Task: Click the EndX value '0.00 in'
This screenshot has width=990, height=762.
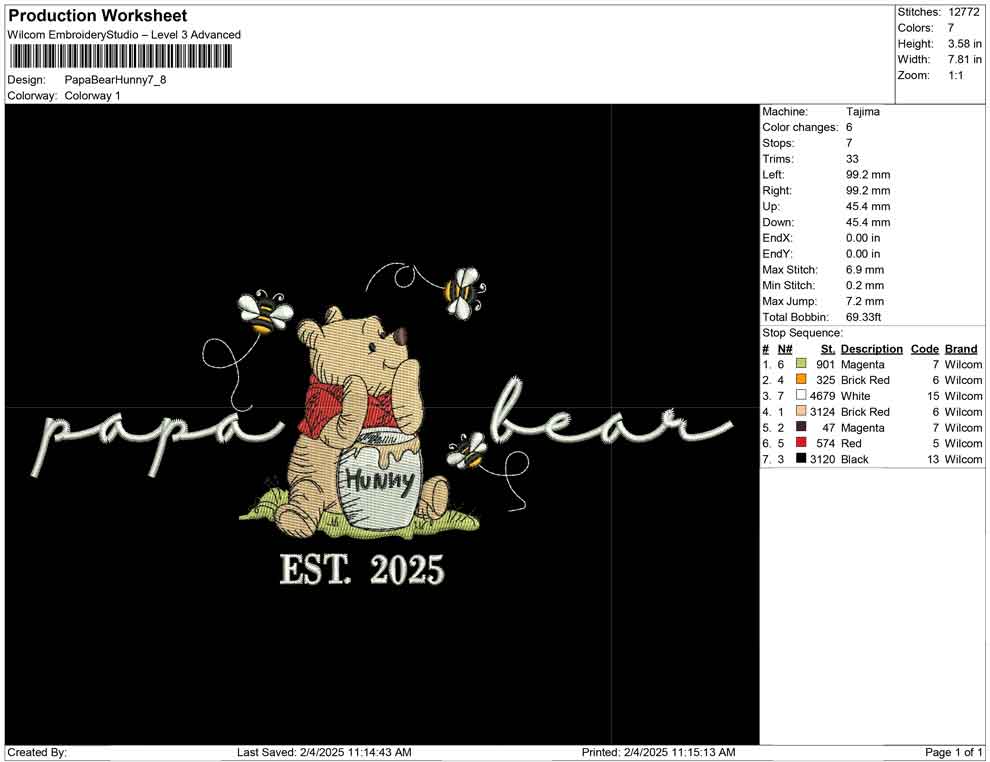Action: pyautogui.click(x=863, y=238)
